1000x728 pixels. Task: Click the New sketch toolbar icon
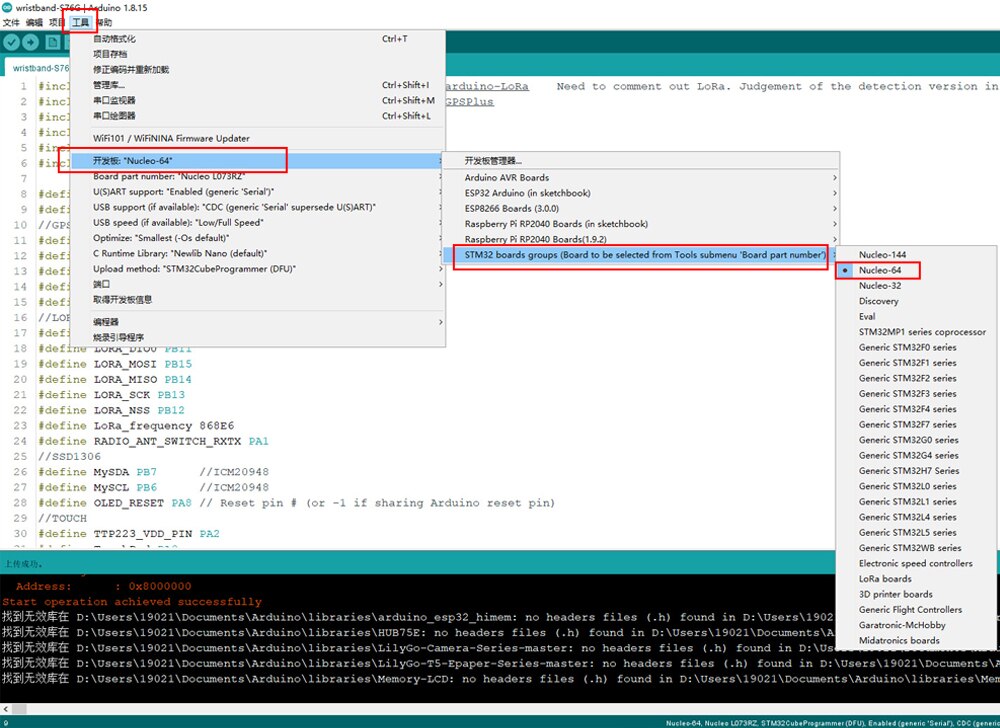54,42
